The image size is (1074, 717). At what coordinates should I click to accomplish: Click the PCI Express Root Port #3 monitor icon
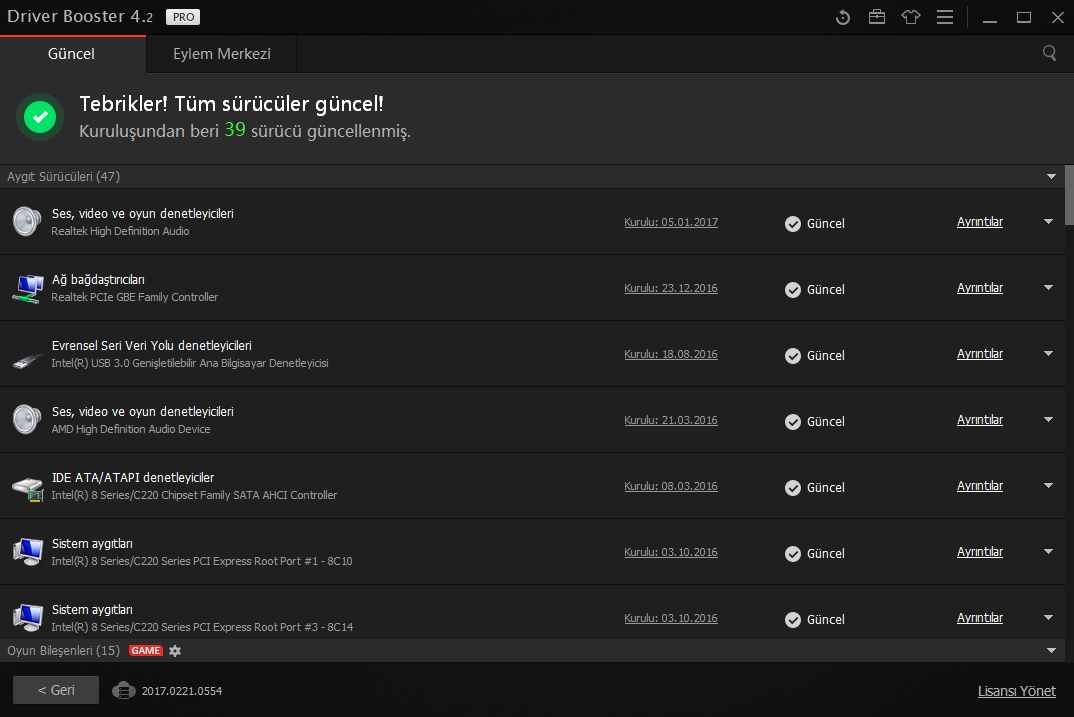[27, 618]
